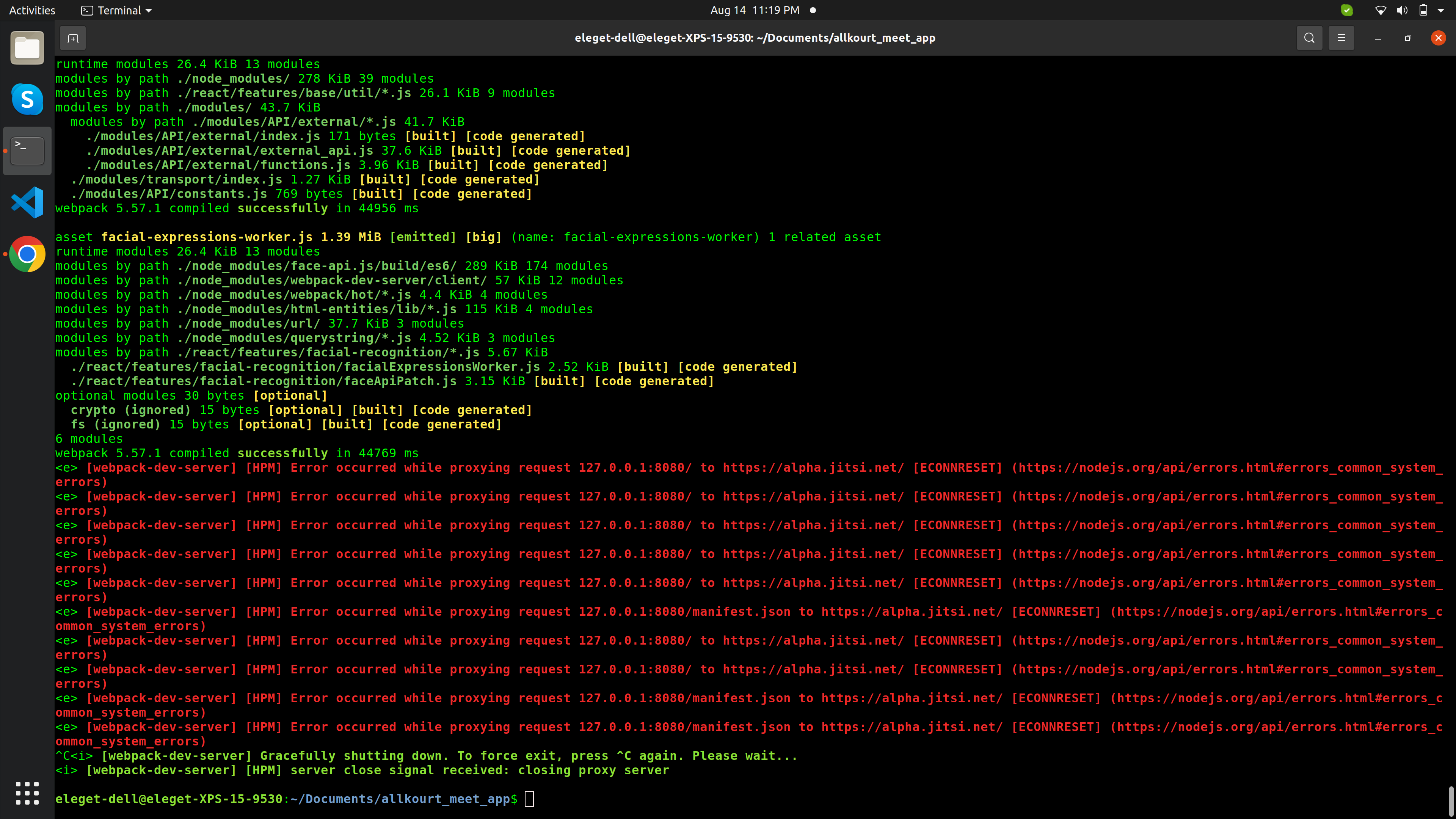Screen dimensions: 1456x819
Task: Open the Activities overview
Action: [x=32, y=10]
